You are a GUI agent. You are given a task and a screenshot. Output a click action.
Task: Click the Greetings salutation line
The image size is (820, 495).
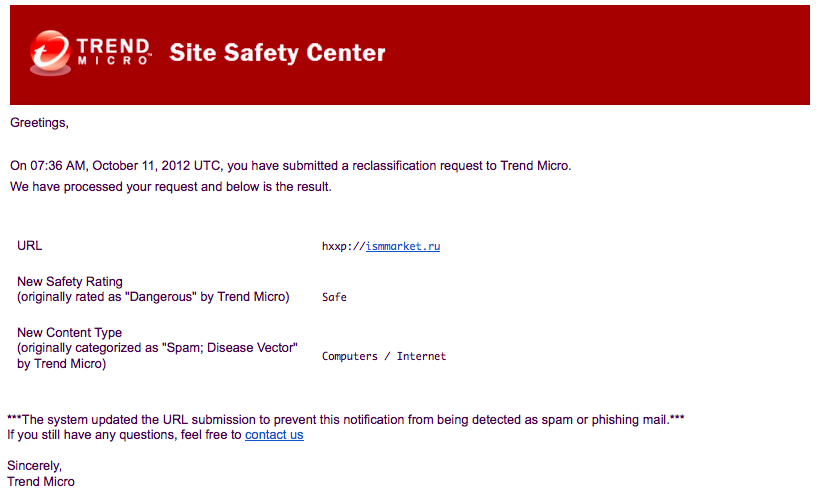[39, 123]
